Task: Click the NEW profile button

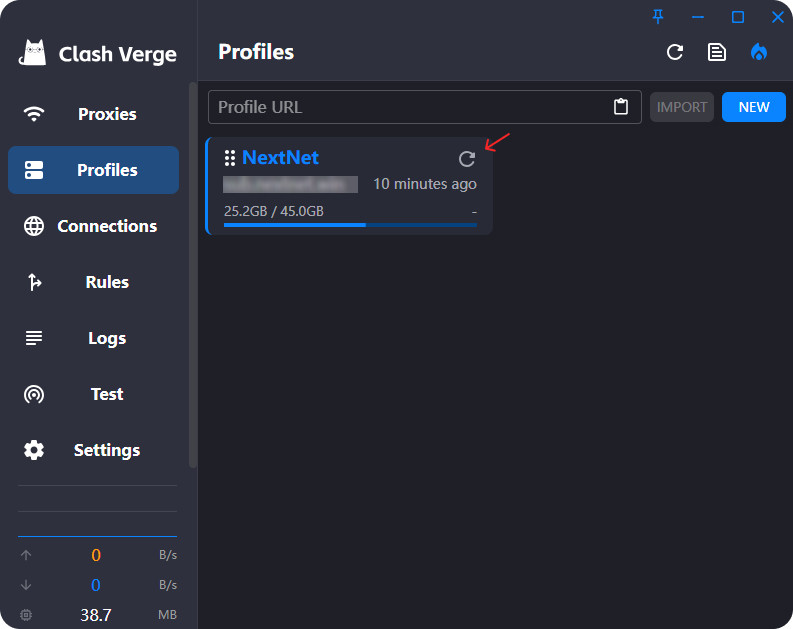Action: pos(754,107)
